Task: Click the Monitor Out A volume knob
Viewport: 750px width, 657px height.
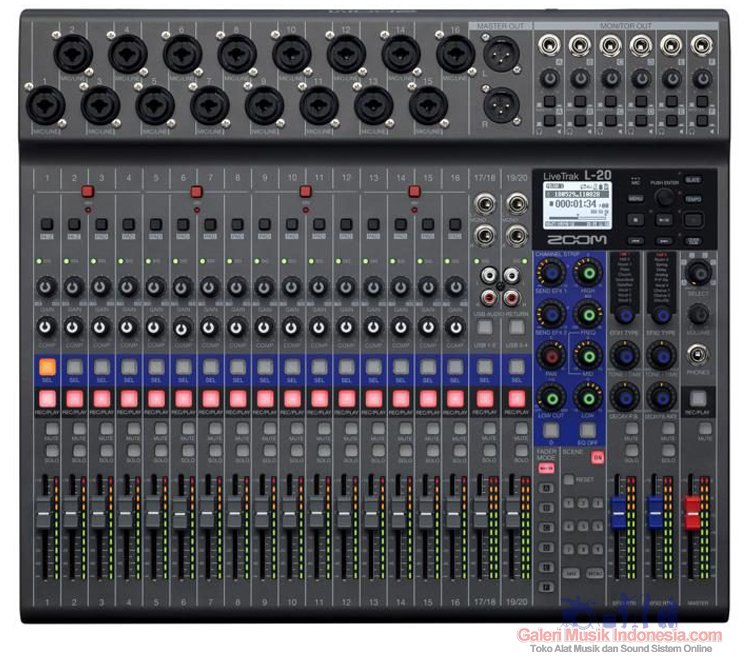Action: click(x=550, y=78)
